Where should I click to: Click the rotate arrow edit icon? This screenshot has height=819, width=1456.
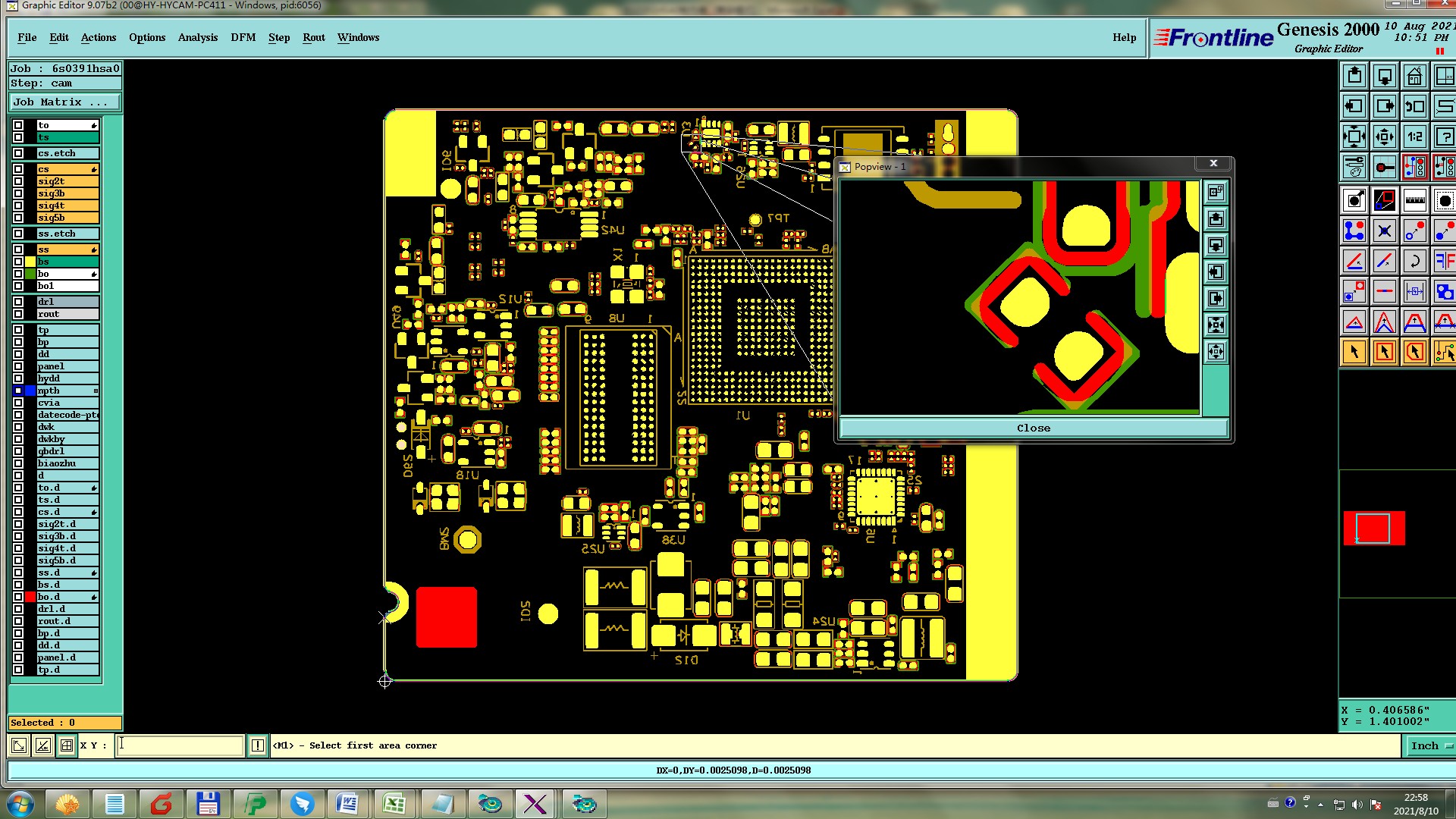click(x=1415, y=261)
